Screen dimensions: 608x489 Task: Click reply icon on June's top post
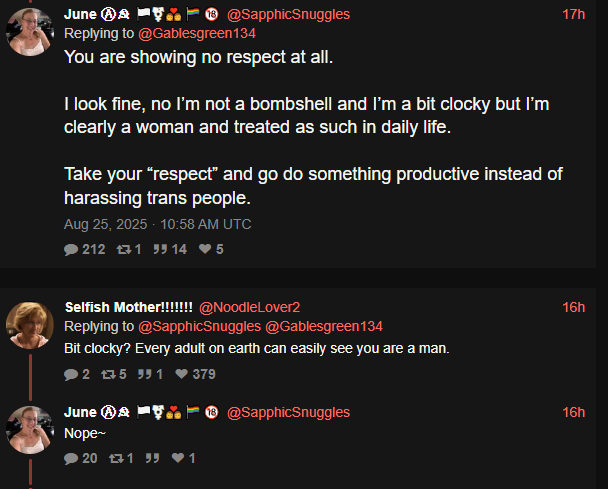tap(71, 249)
